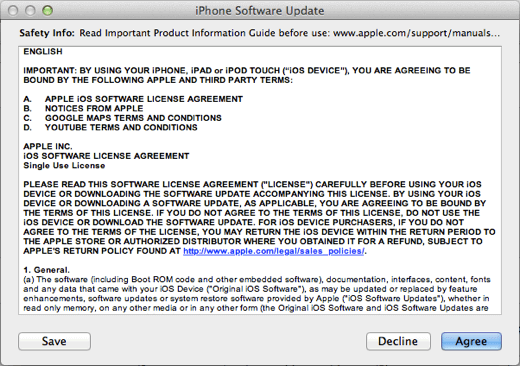The width and height of the screenshot is (520, 366).
Task: Click 'IMPORTANT: BY USING YOUR iPHONE' paragraph
Action: (247, 75)
